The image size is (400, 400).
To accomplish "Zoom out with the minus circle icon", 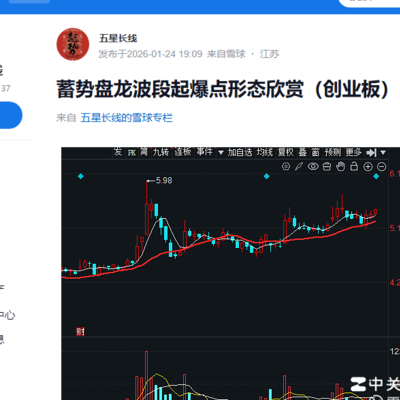I will point(382,166).
